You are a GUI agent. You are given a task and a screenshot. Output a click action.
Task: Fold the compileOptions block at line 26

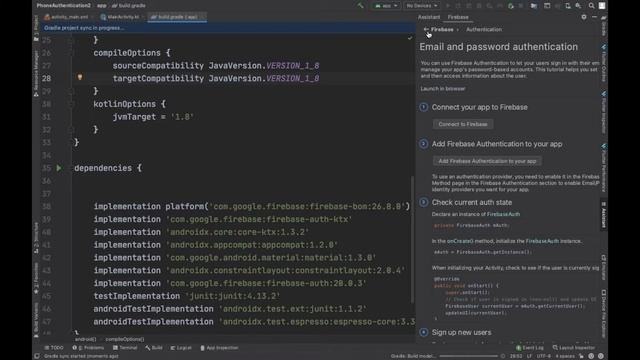[71, 53]
